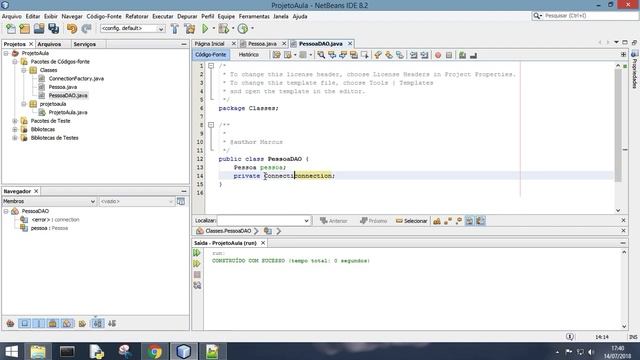The width and height of the screenshot is (640, 360).
Task: Click the New Project toolbar icon
Action: click(24, 29)
